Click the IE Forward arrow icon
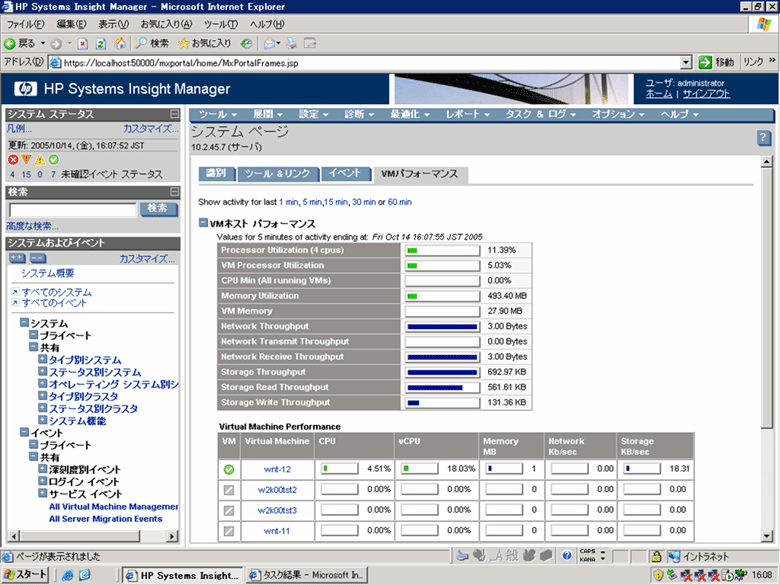Viewport: 780px width, 585px height. pos(56,44)
